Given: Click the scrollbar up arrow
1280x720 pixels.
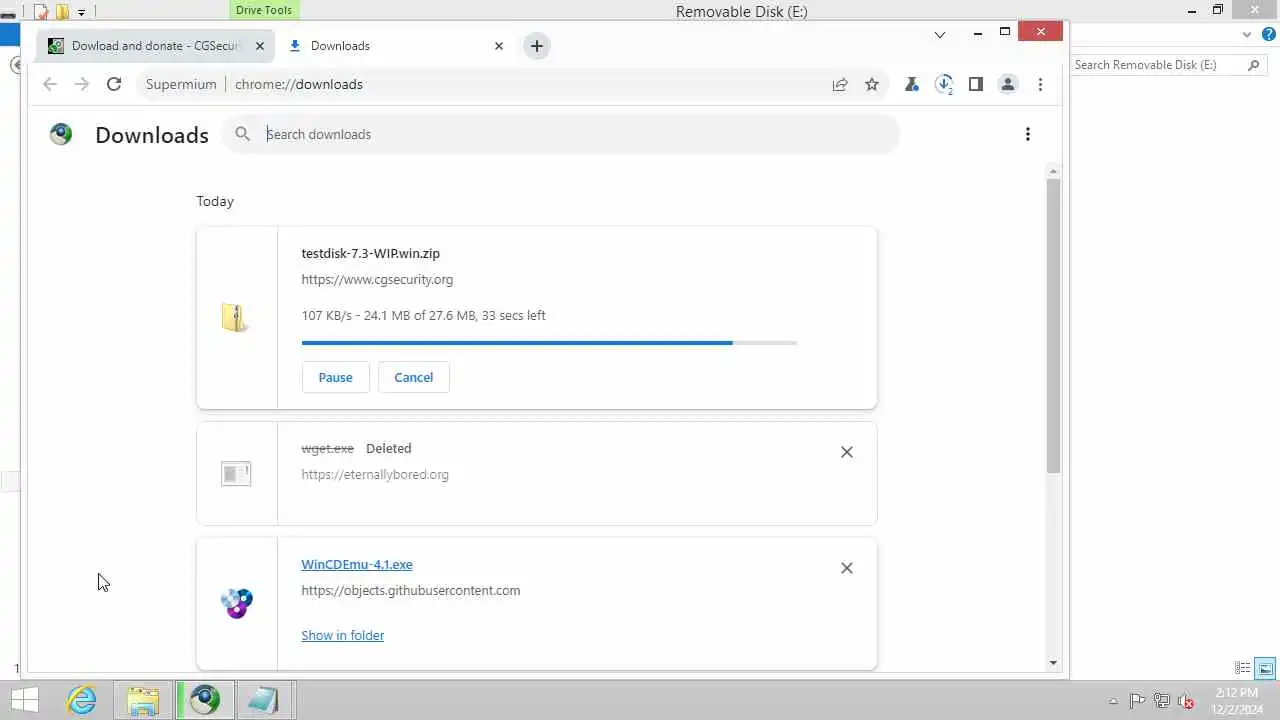Looking at the screenshot, I should [x=1053, y=172].
